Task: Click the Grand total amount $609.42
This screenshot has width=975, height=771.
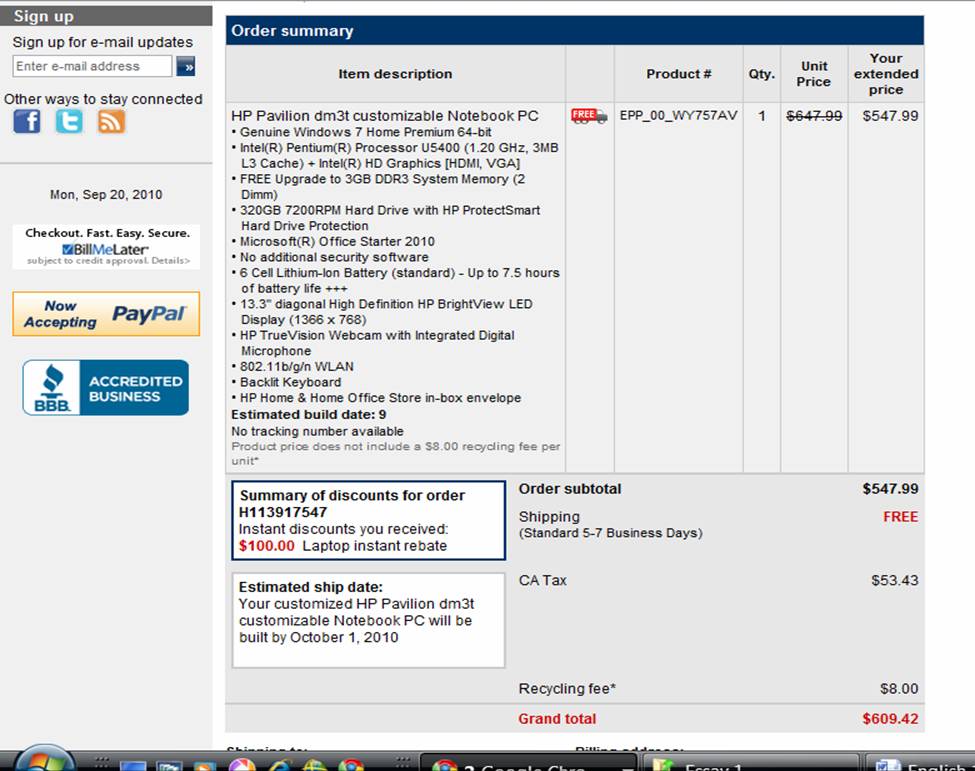Action: (x=890, y=719)
